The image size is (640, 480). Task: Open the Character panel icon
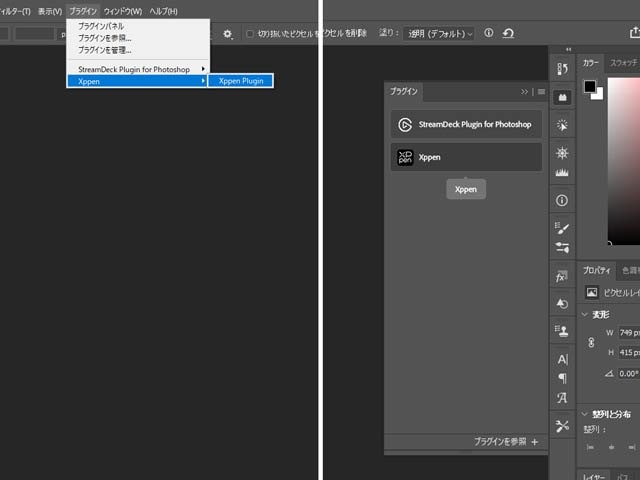tap(562, 359)
